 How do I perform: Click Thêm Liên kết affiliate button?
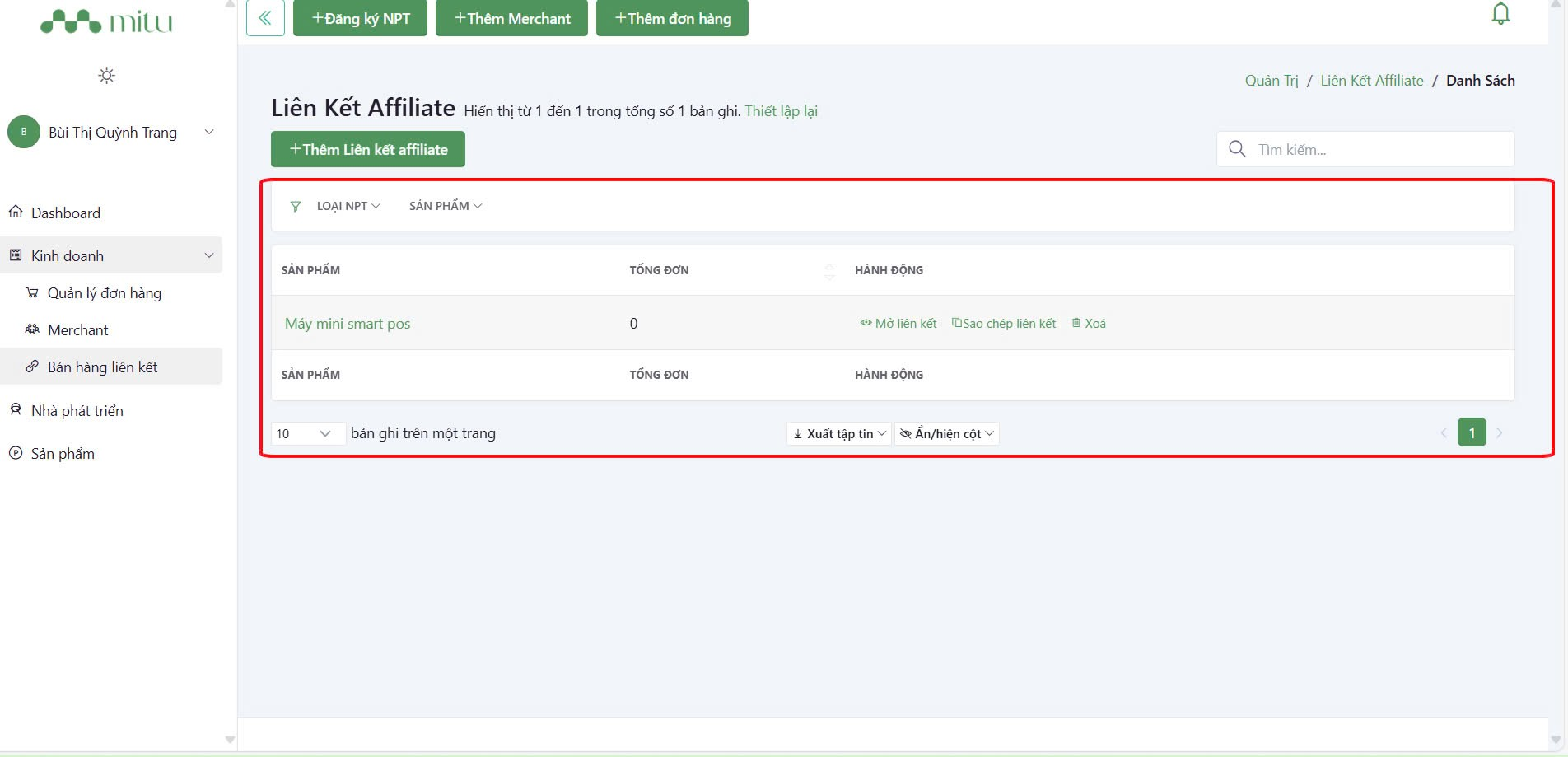tap(368, 149)
